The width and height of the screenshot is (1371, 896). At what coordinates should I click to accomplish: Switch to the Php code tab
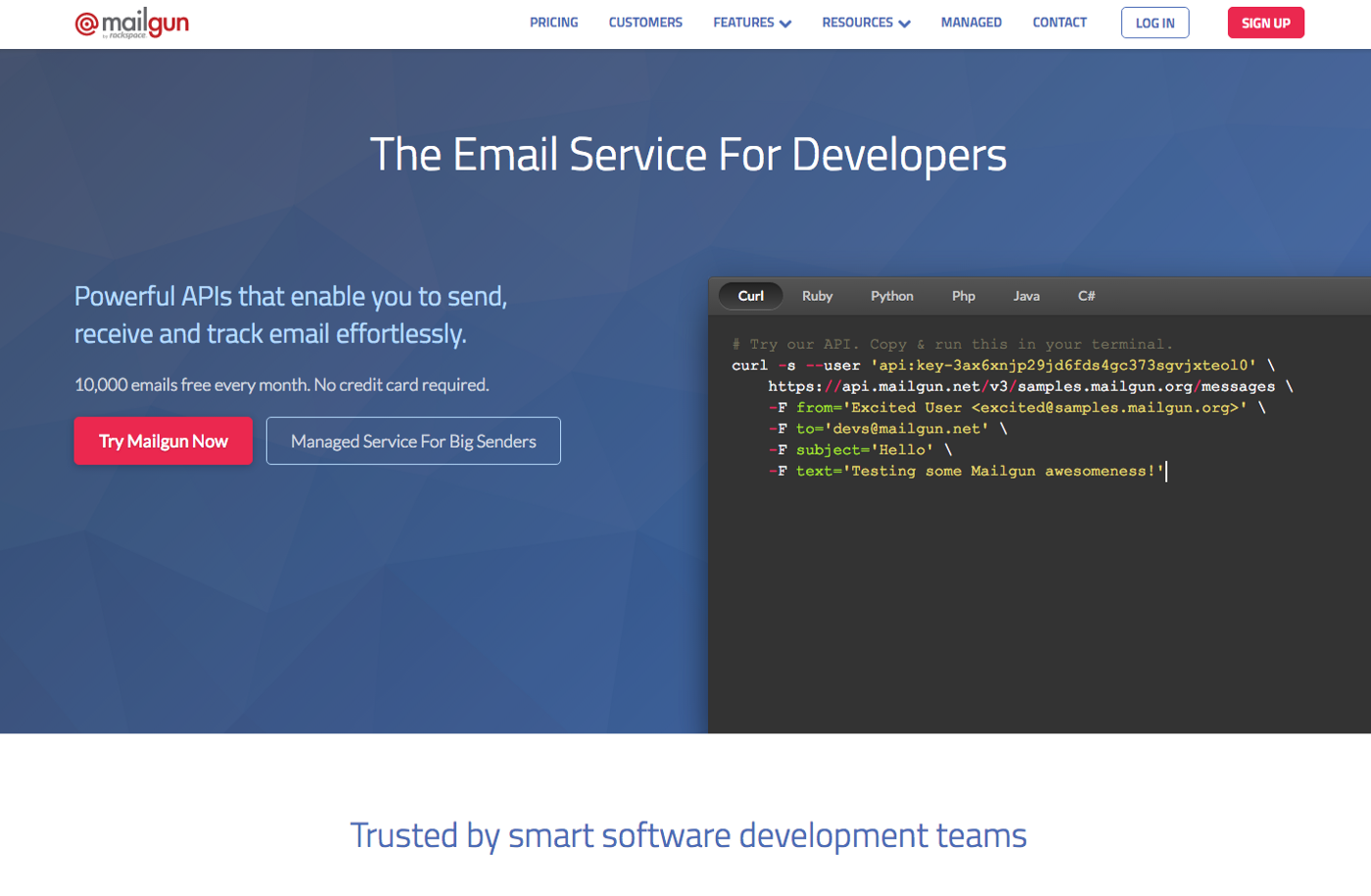[964, 296]
